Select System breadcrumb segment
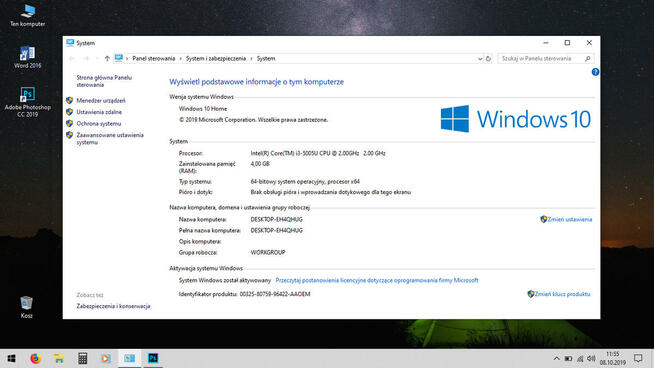The image size is (654, 368). pyautogui.click(x=266, y=58)
